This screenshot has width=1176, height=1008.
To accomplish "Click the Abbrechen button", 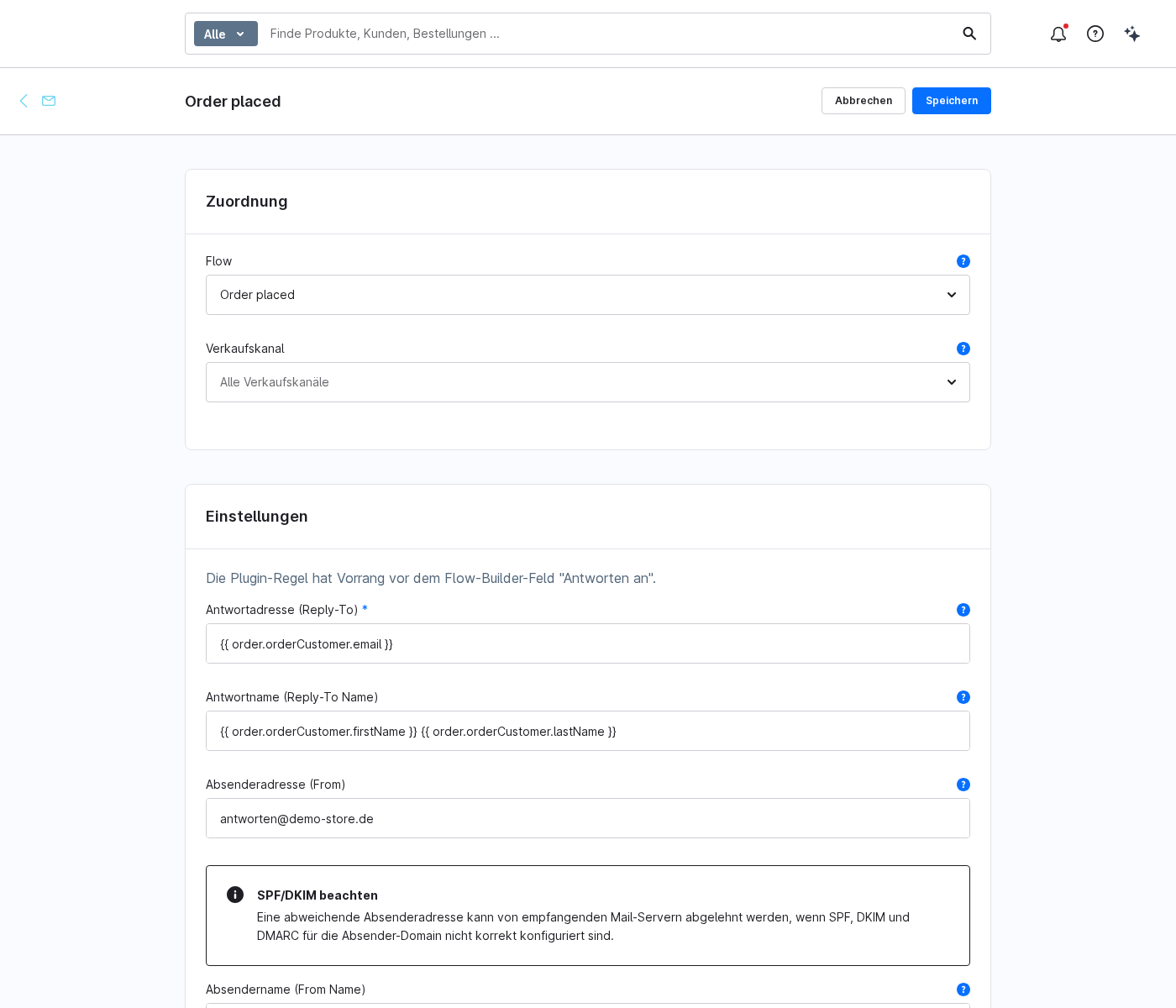I will [864, 101].
